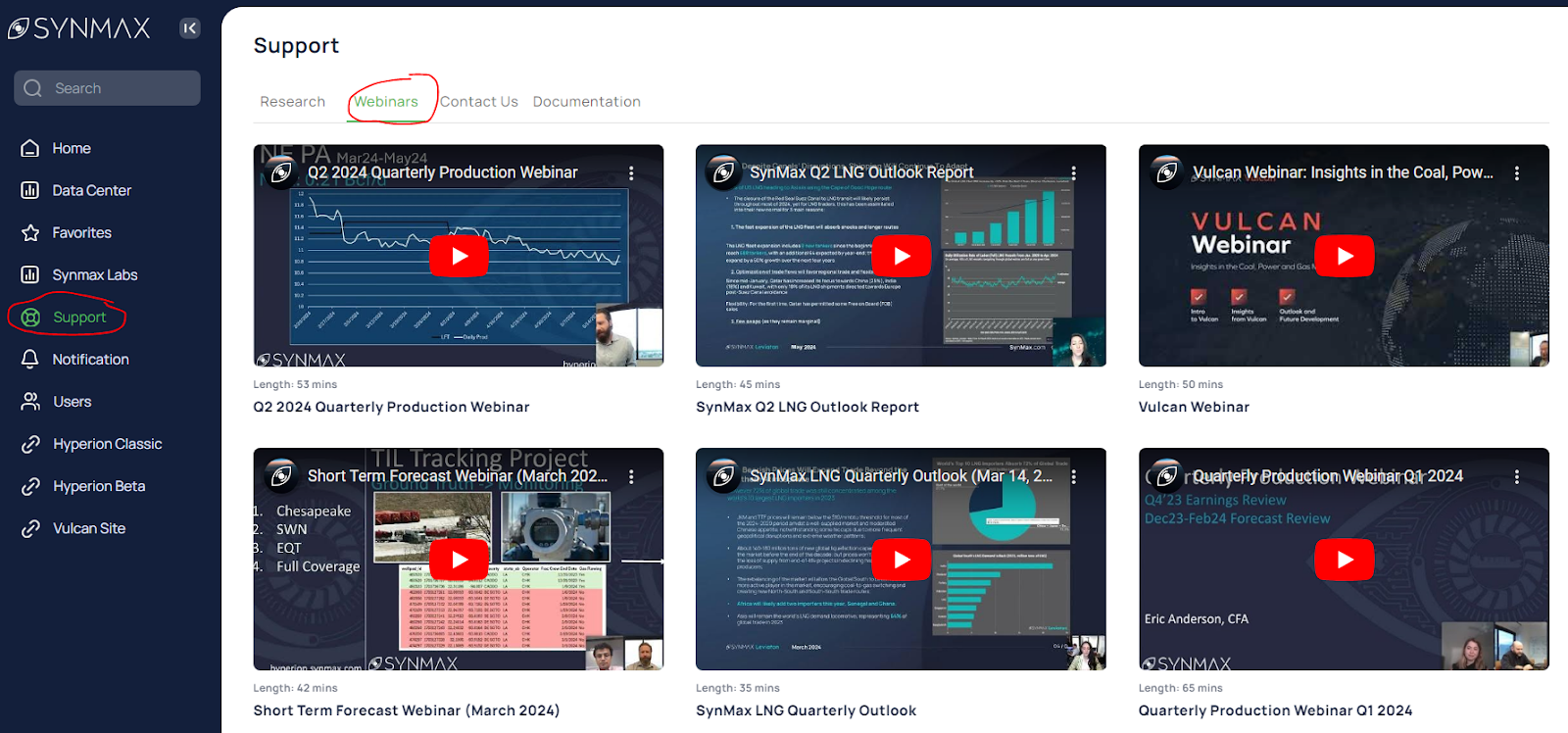This screenshot has height=733, width=1568.
Task: Select the Contact Us tab
Action: click(x=478, y=102)
